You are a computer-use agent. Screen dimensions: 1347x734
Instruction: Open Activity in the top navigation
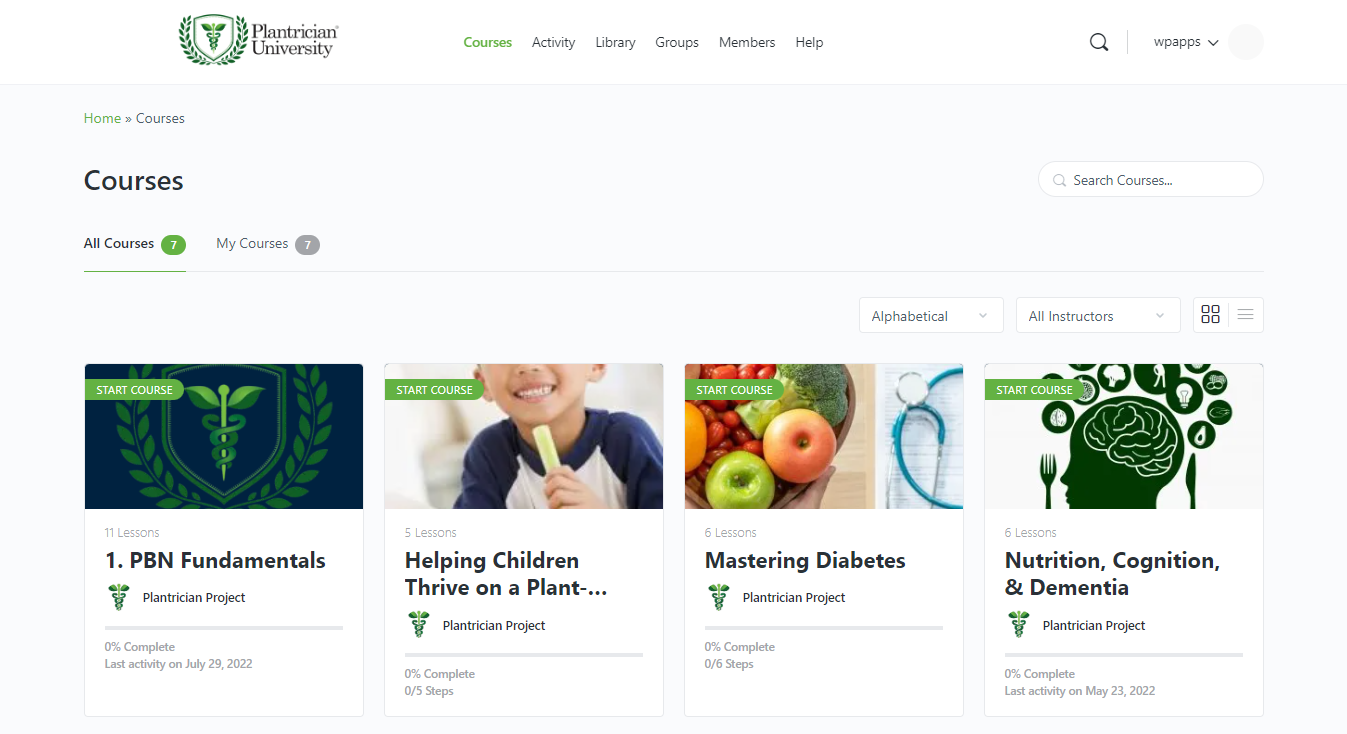coord(553,42)
